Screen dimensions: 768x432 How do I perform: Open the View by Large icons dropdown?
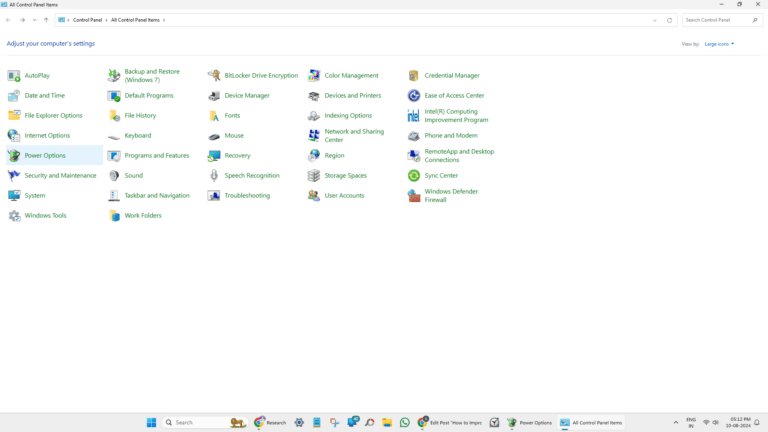(x=719, y=44)
